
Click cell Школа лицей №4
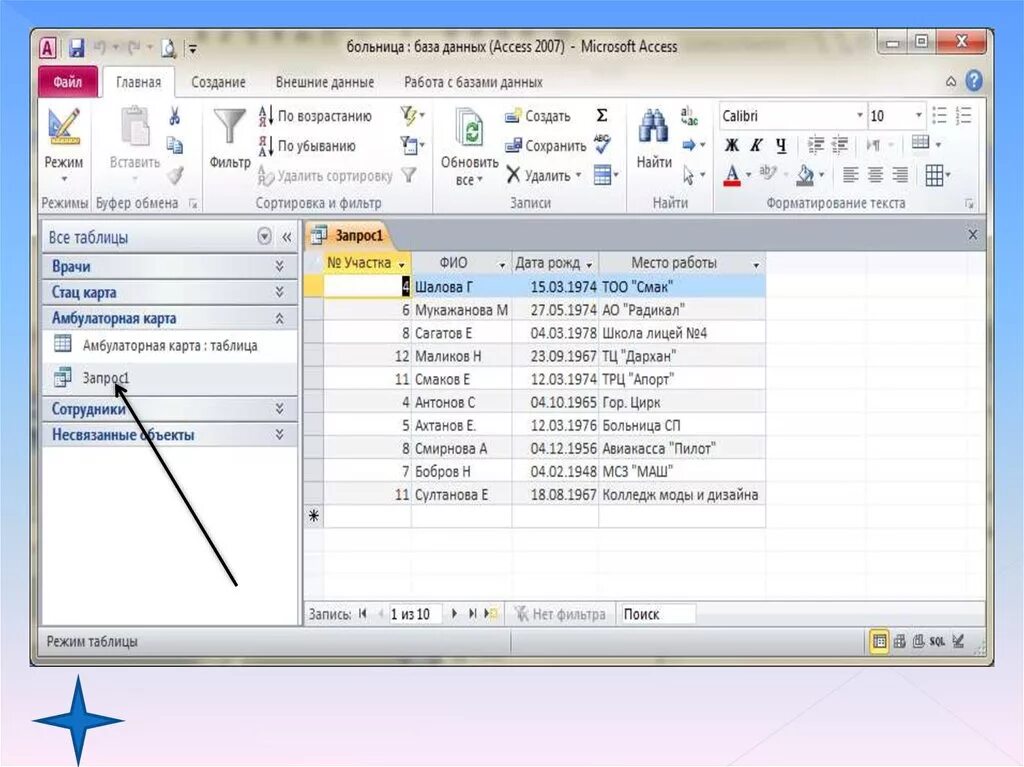pos(681,333)
